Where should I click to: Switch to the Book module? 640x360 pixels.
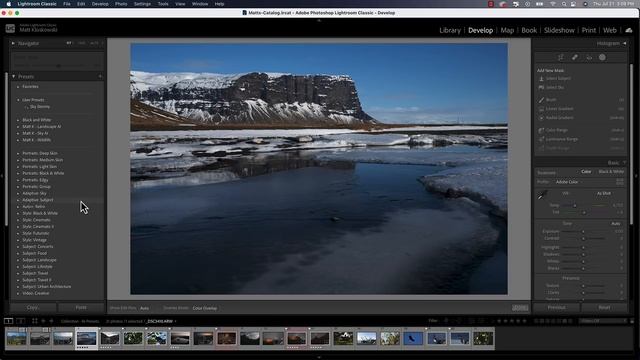click(529, 30)
